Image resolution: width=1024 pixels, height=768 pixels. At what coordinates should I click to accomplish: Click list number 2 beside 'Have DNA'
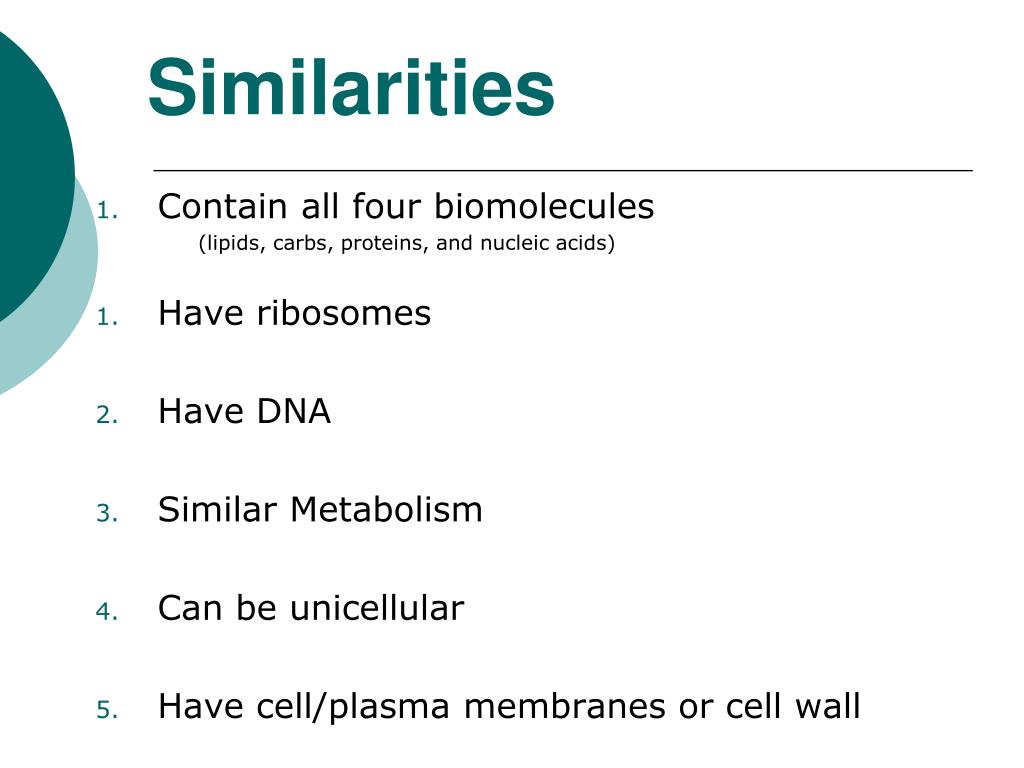[107, 415]
